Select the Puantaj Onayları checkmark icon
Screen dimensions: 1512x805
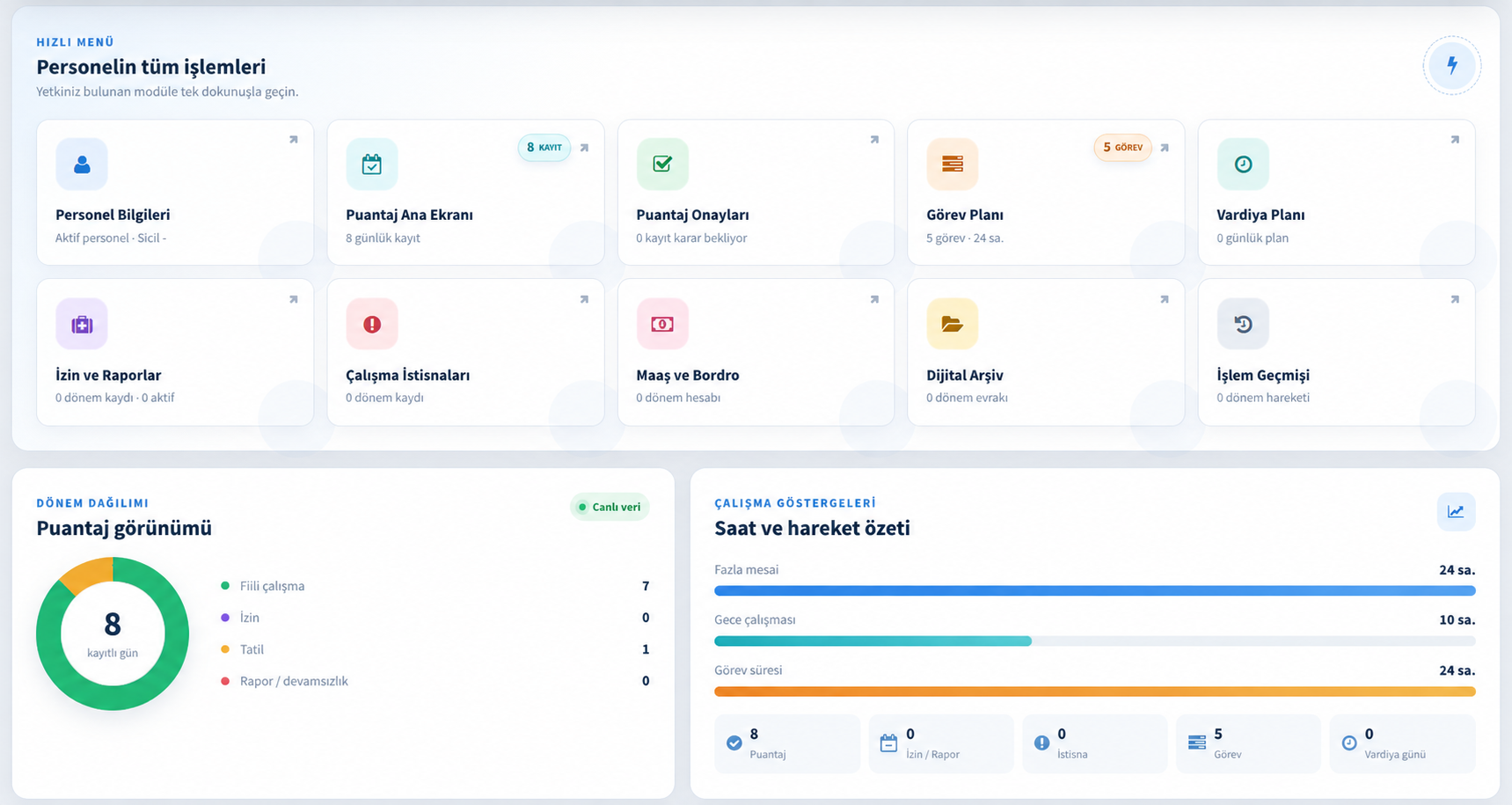click(662, 164)
